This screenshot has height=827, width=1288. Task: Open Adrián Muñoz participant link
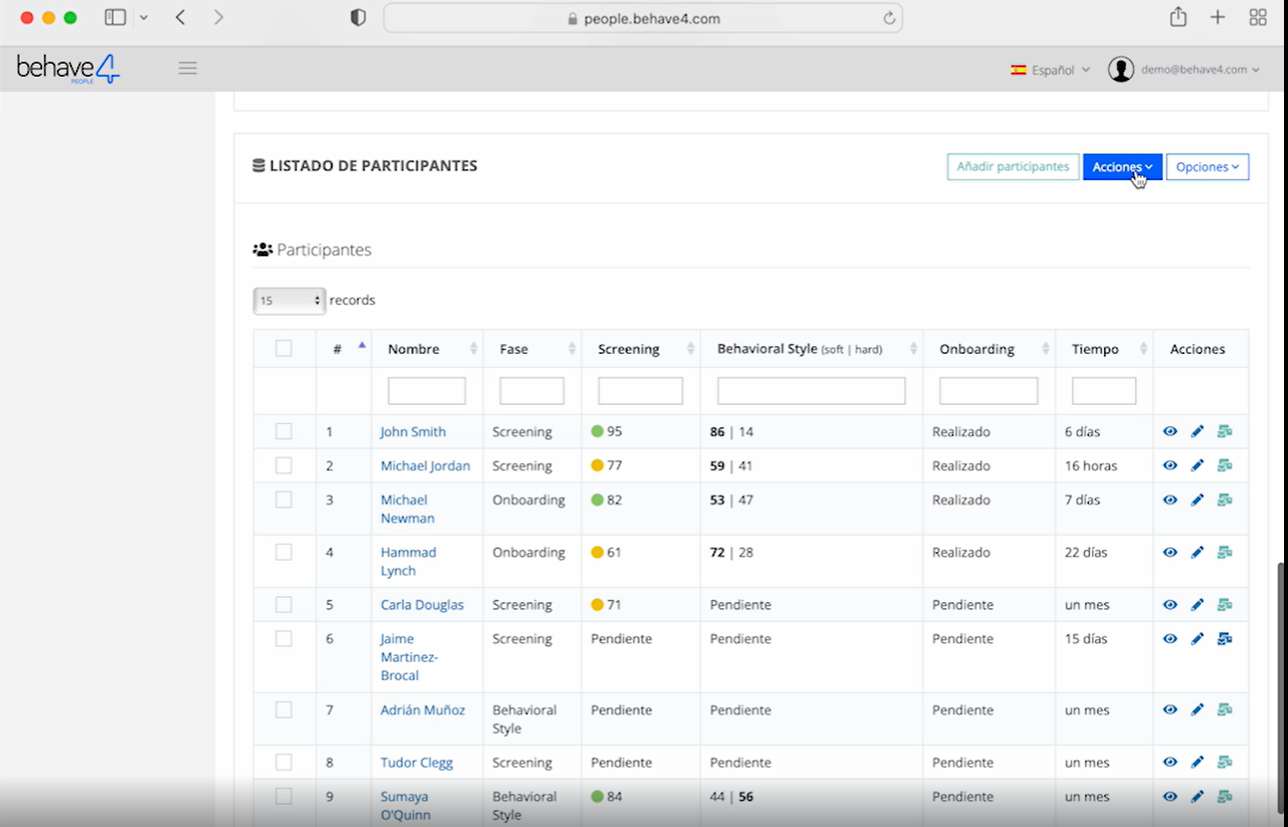(422, 710)
